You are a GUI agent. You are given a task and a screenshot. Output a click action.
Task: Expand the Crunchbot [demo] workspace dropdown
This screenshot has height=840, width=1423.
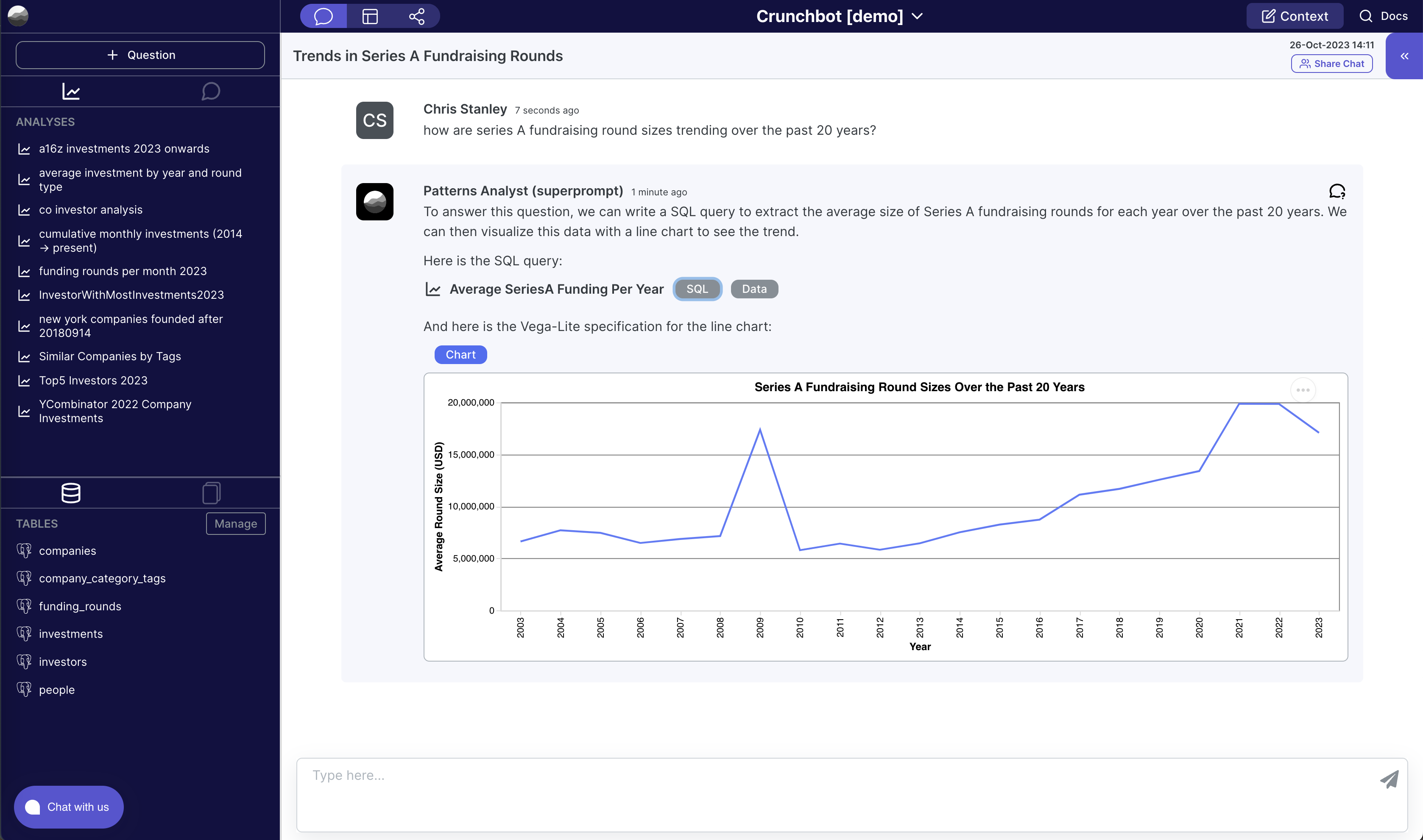coord(839,16)
